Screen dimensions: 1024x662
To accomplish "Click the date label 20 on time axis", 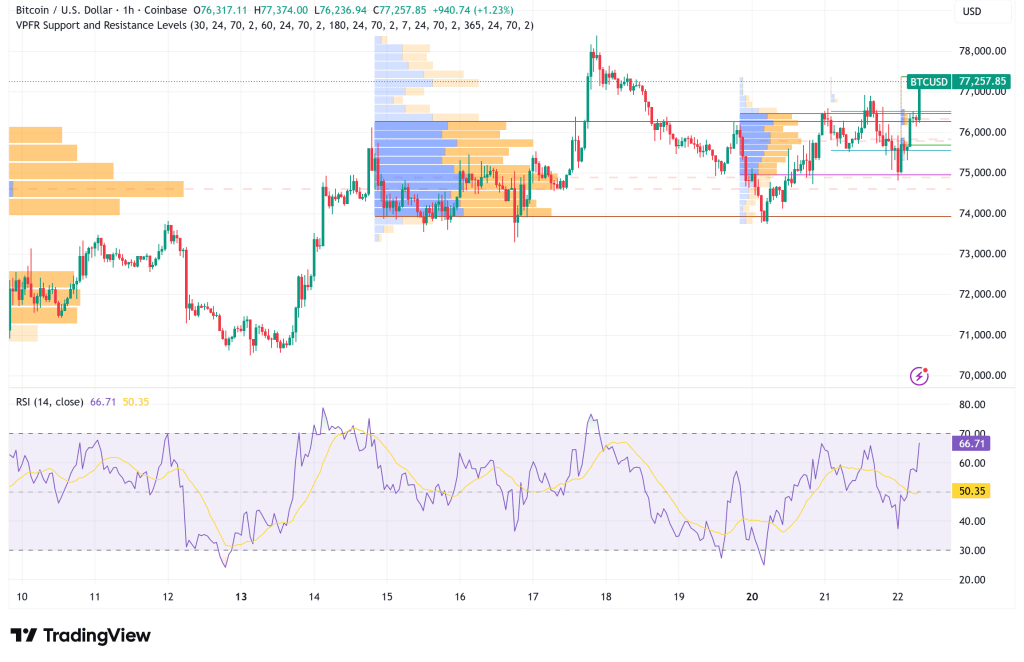I will pos(751,597).
